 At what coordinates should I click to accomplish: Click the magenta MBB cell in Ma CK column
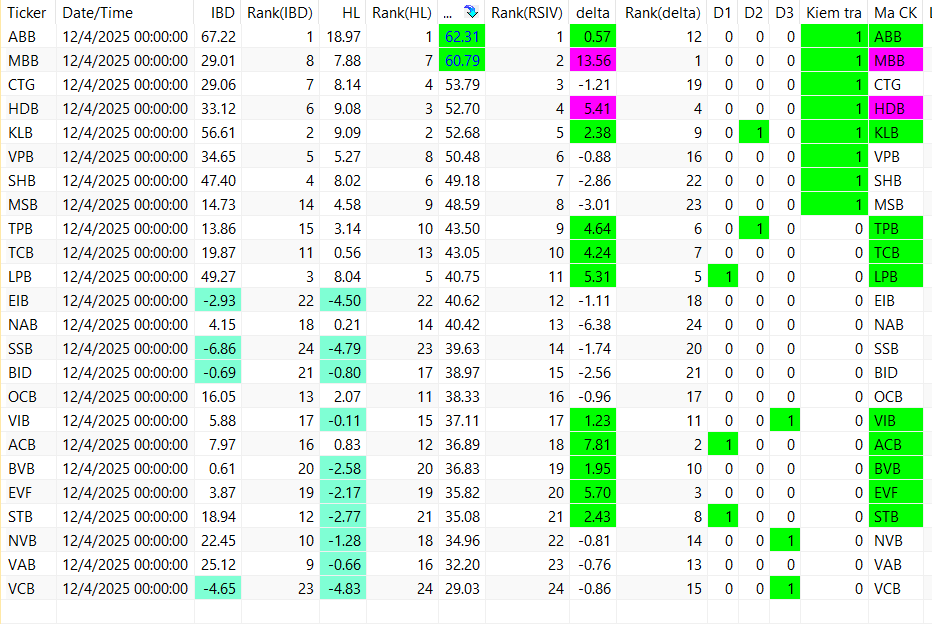click(896, 61)
